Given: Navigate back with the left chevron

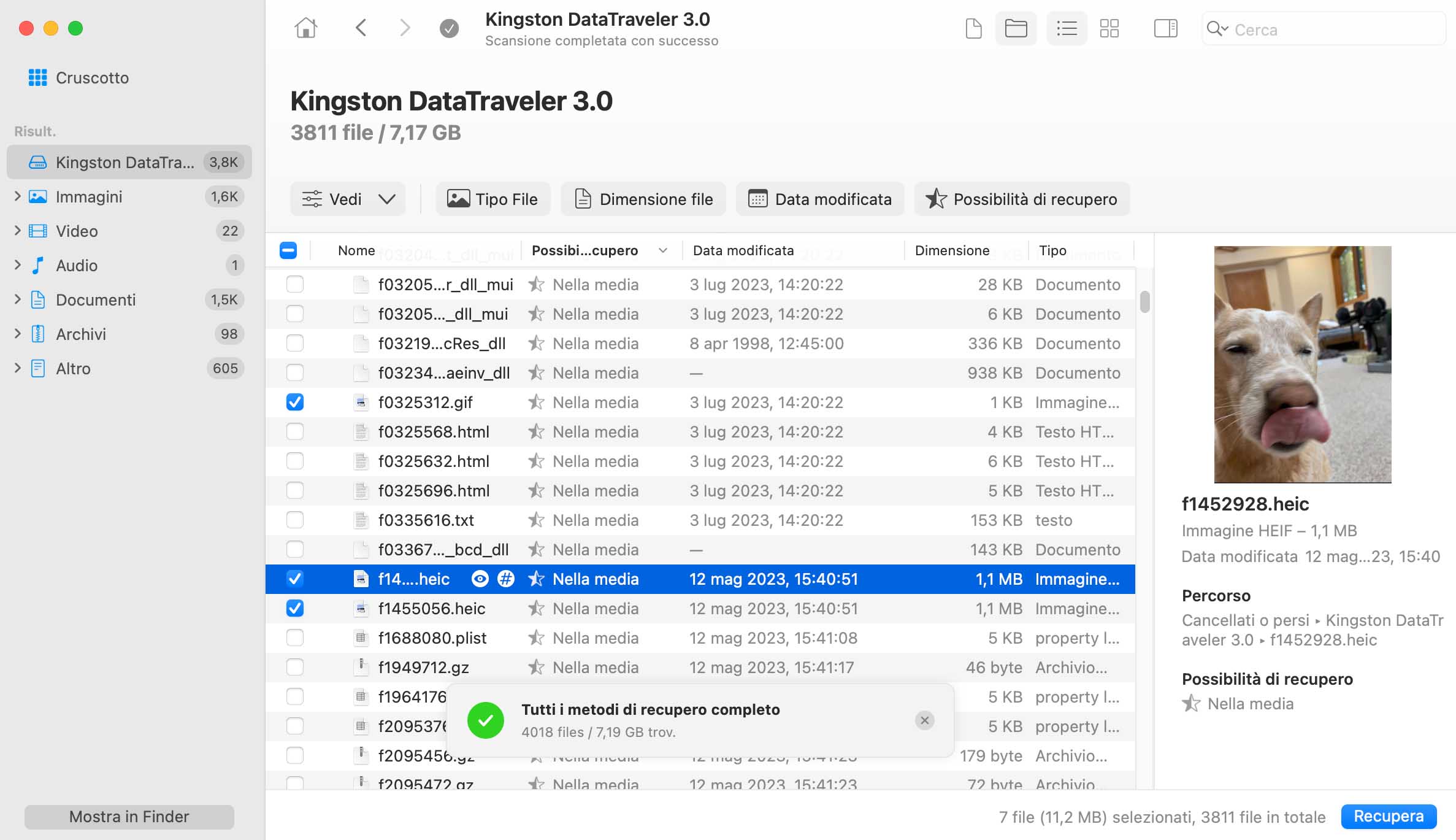Looking at the screenshot, I should pos(361,28).
